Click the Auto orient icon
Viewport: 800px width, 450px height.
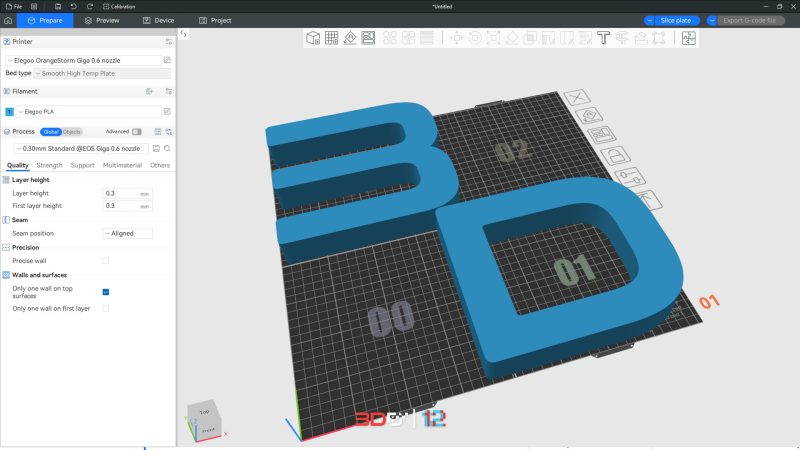coord(350,38)
